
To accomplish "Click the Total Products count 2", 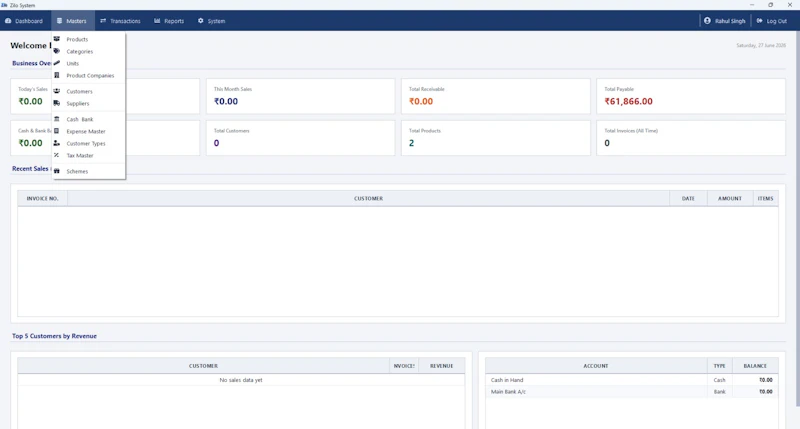I will (x=411, y=143).
